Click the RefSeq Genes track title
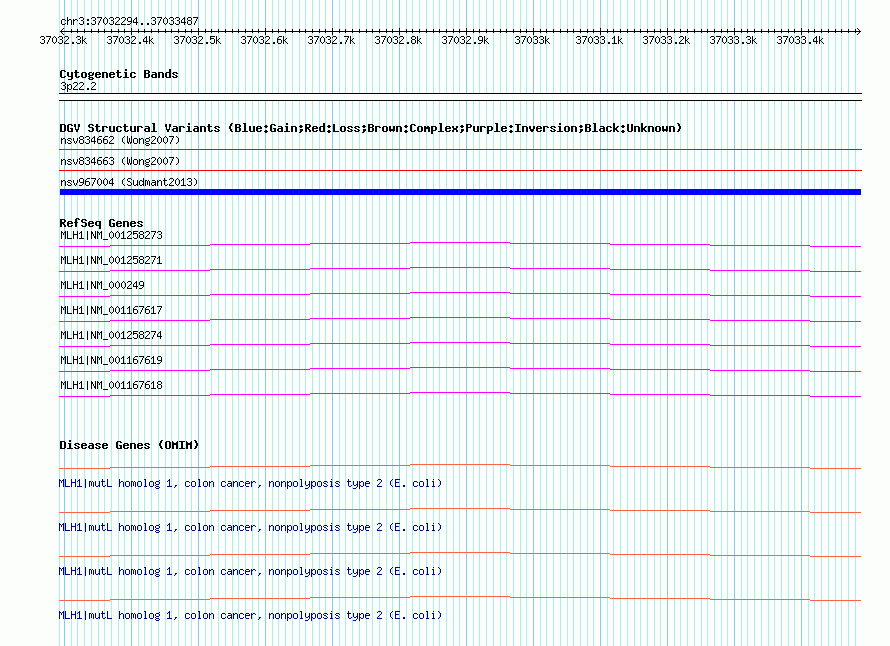 click(101, 223)
